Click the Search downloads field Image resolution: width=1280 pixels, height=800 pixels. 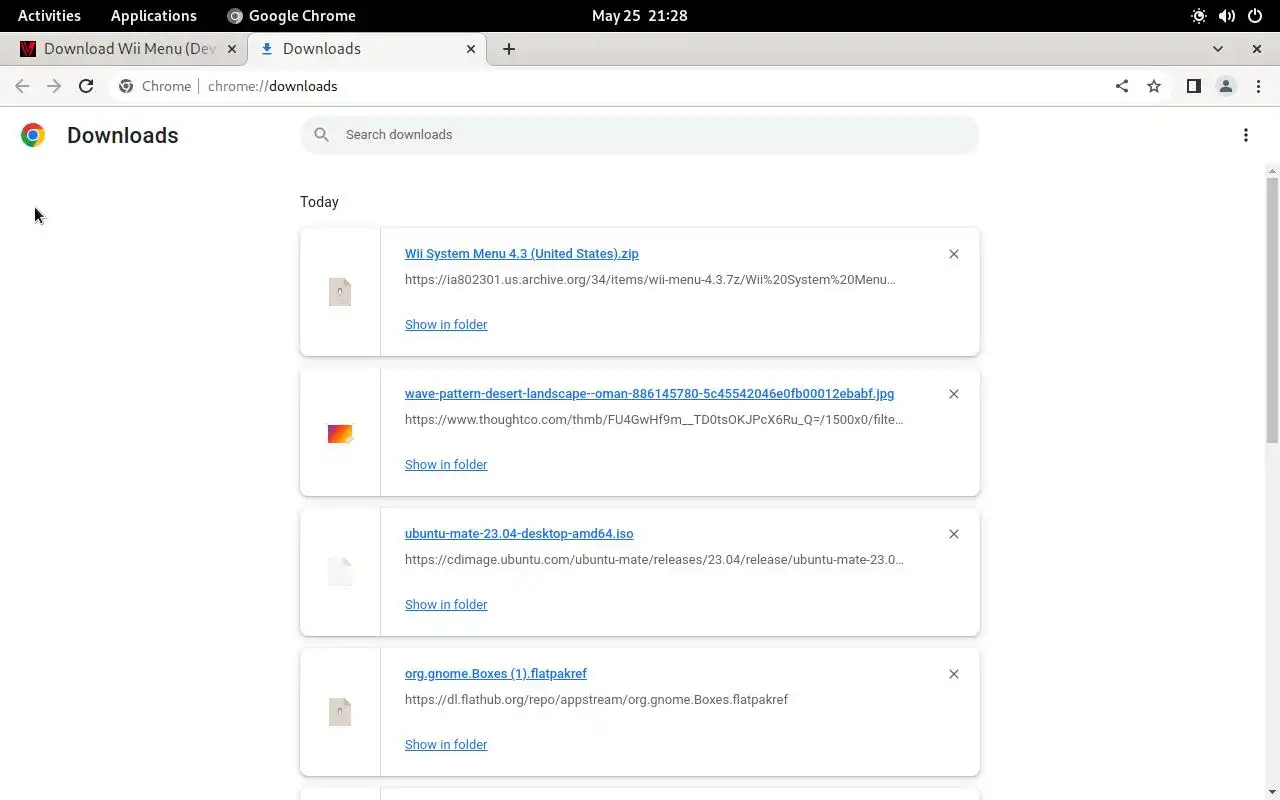(x=640, y=135)
